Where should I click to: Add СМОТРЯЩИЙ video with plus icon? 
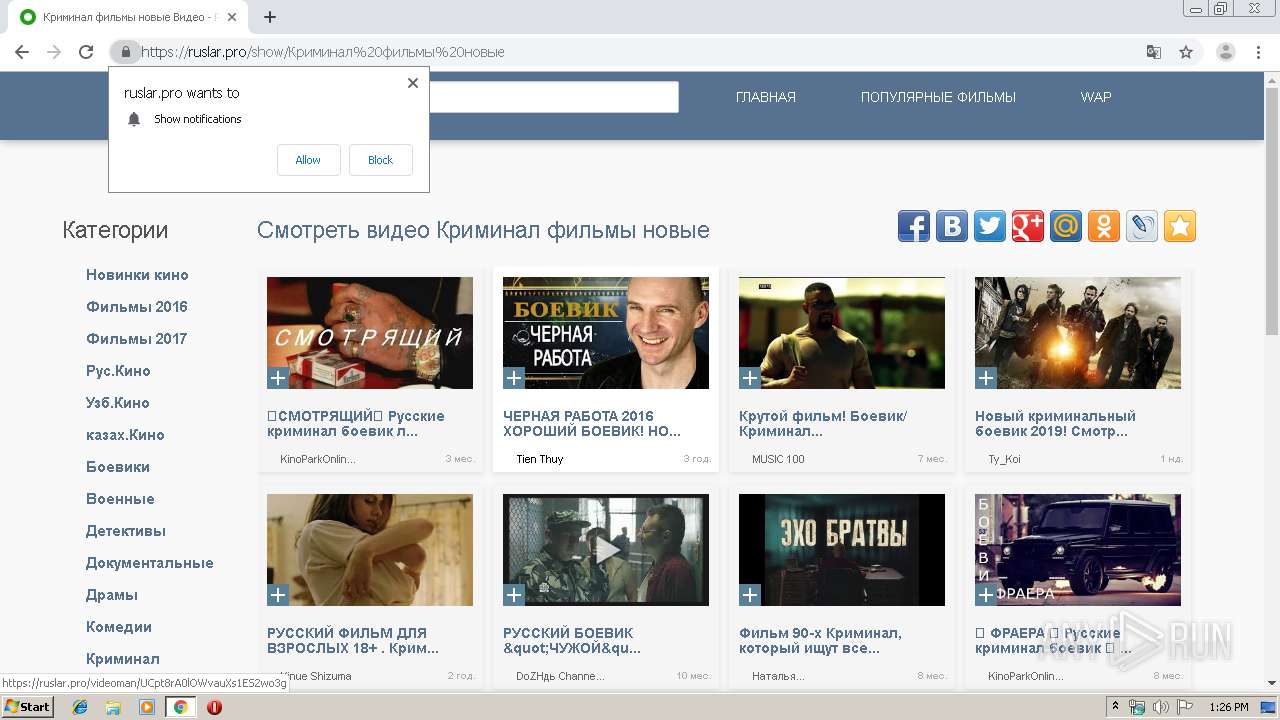(278, 378)
